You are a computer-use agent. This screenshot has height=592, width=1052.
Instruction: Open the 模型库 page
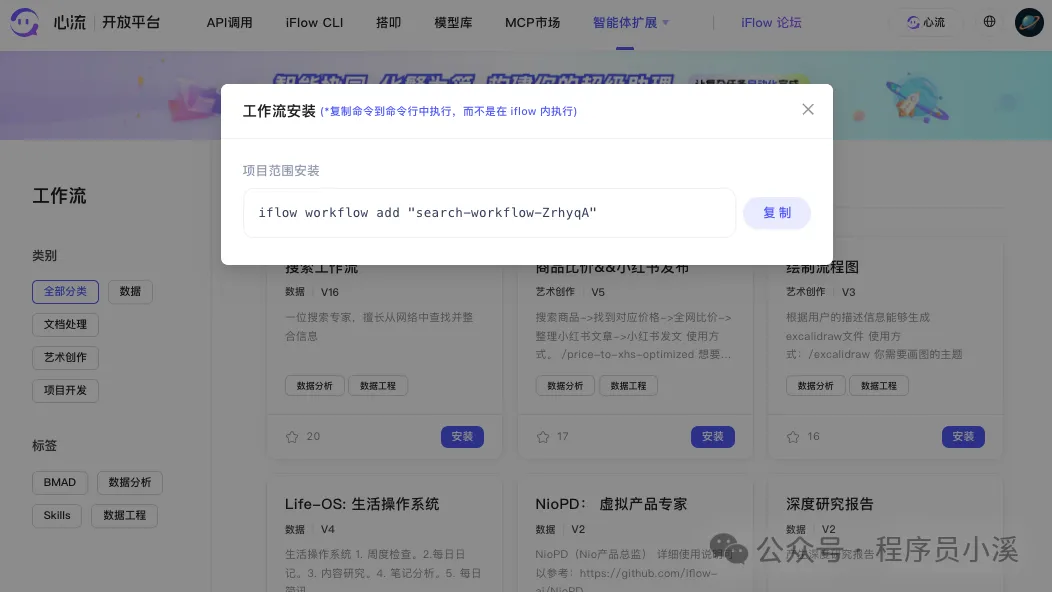453,22
